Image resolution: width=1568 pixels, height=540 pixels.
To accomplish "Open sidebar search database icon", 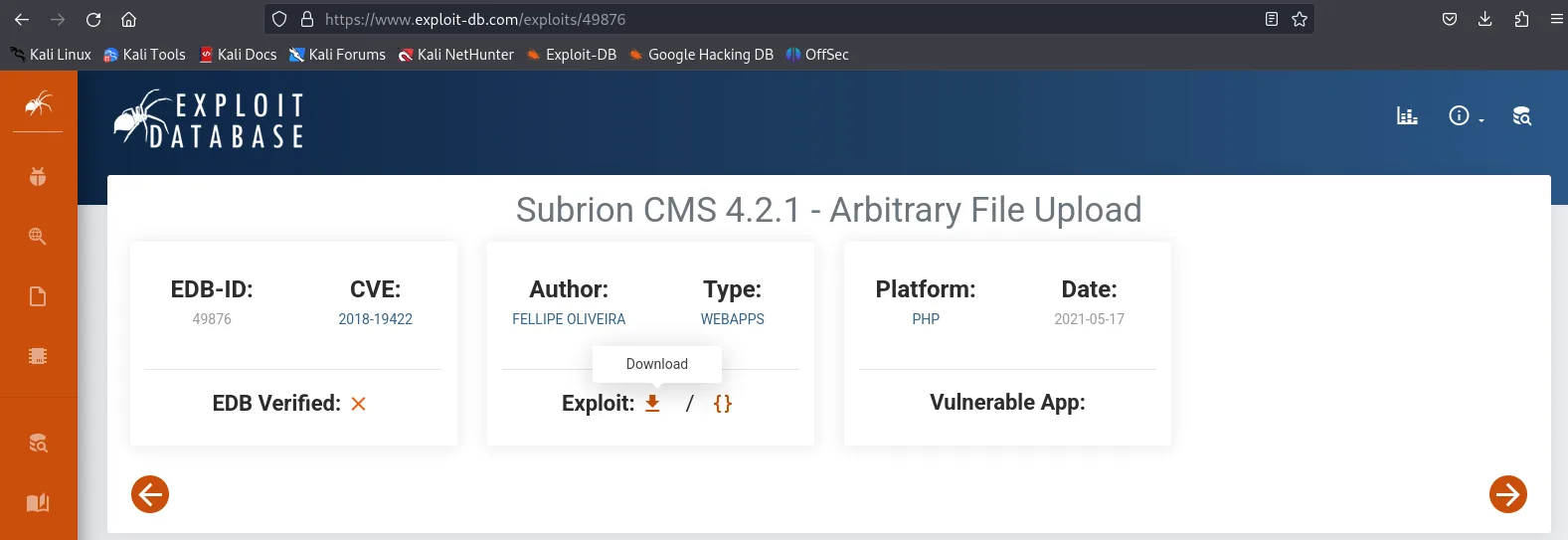I will tap(38, 444).
